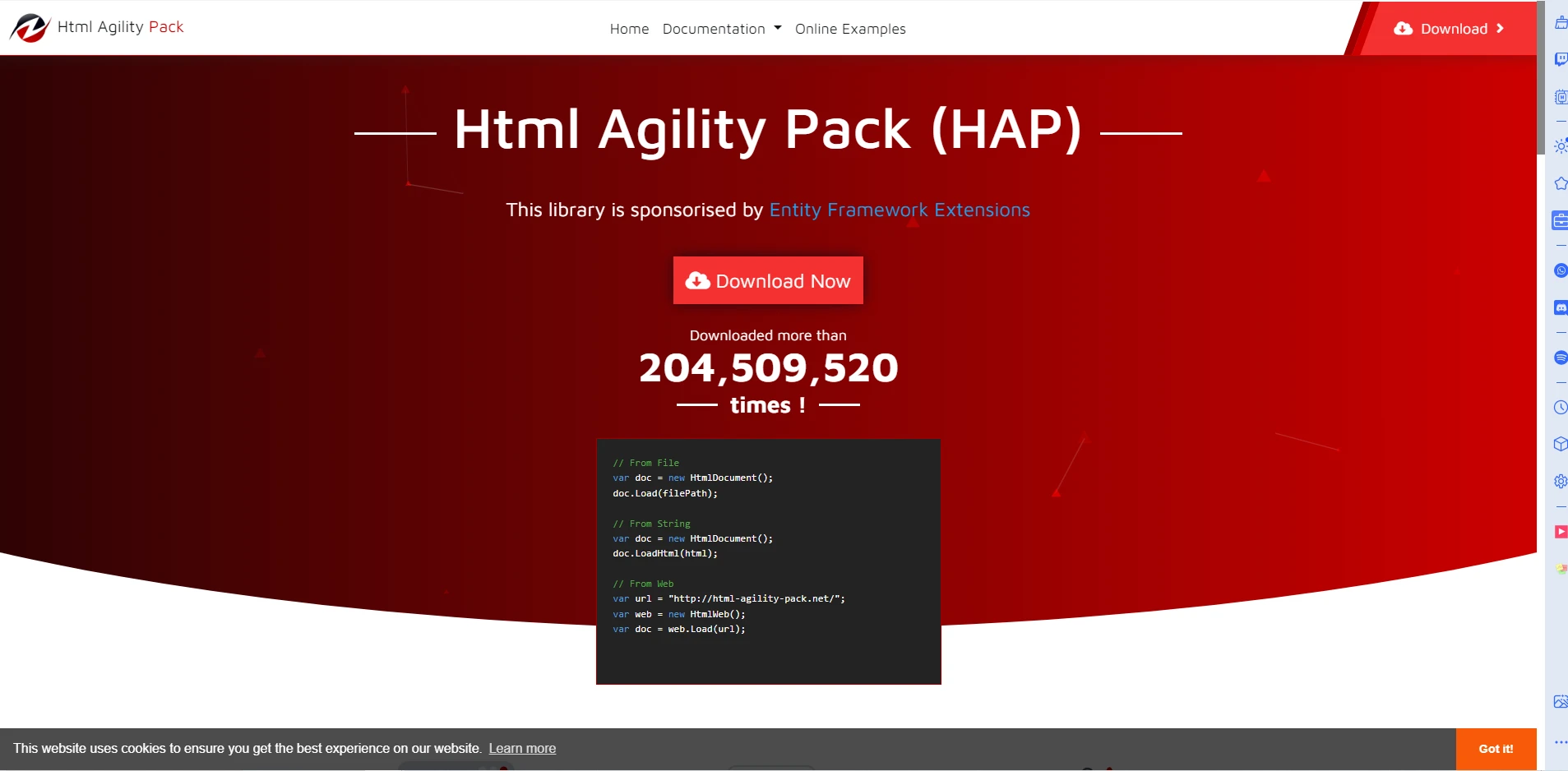The height and width of the screenshot is (771, 1568).
Task: Open the sidebar settings gear
Action: tap(1561, 482)
